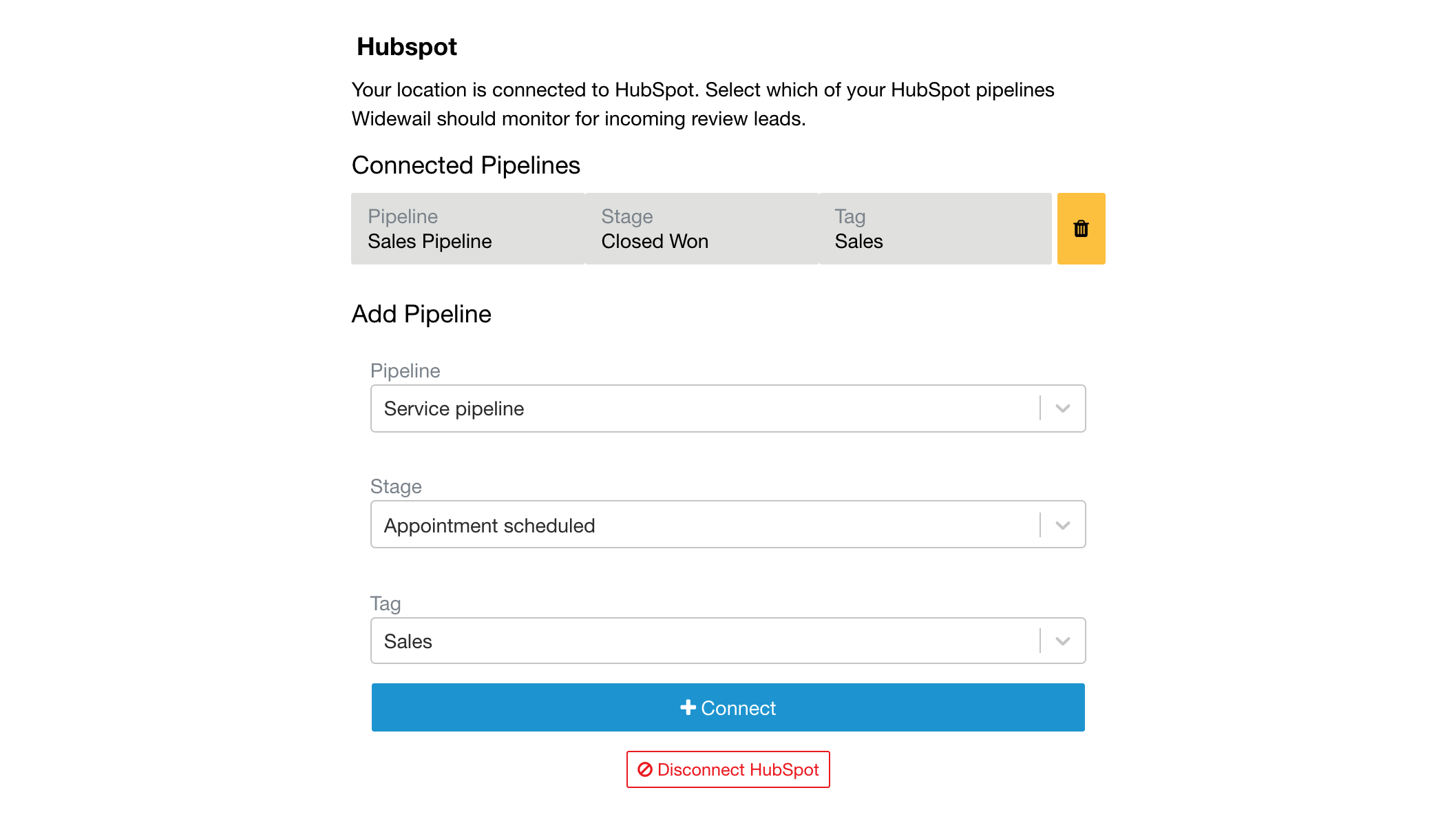Click the plus icon on Connect
The image size is (1456, 819).
pyautogui.click(x=688, y=707)
